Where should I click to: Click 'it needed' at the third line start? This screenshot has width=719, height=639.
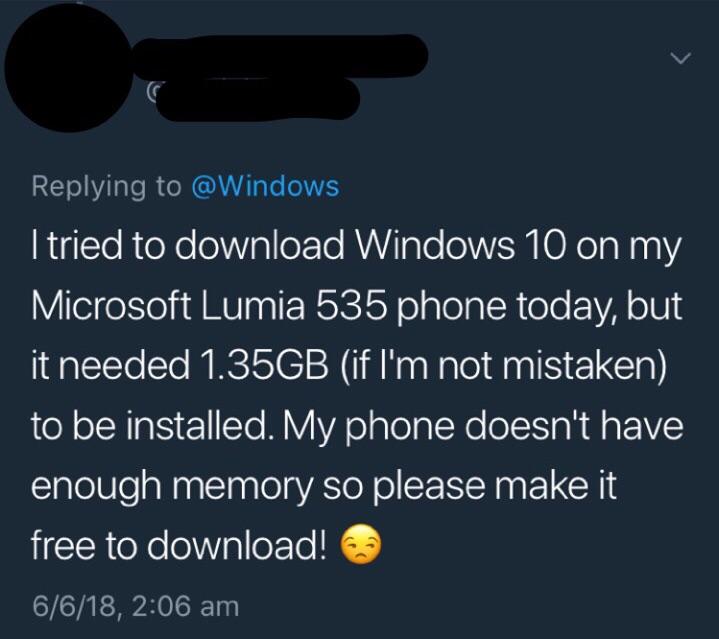(110, 366)
